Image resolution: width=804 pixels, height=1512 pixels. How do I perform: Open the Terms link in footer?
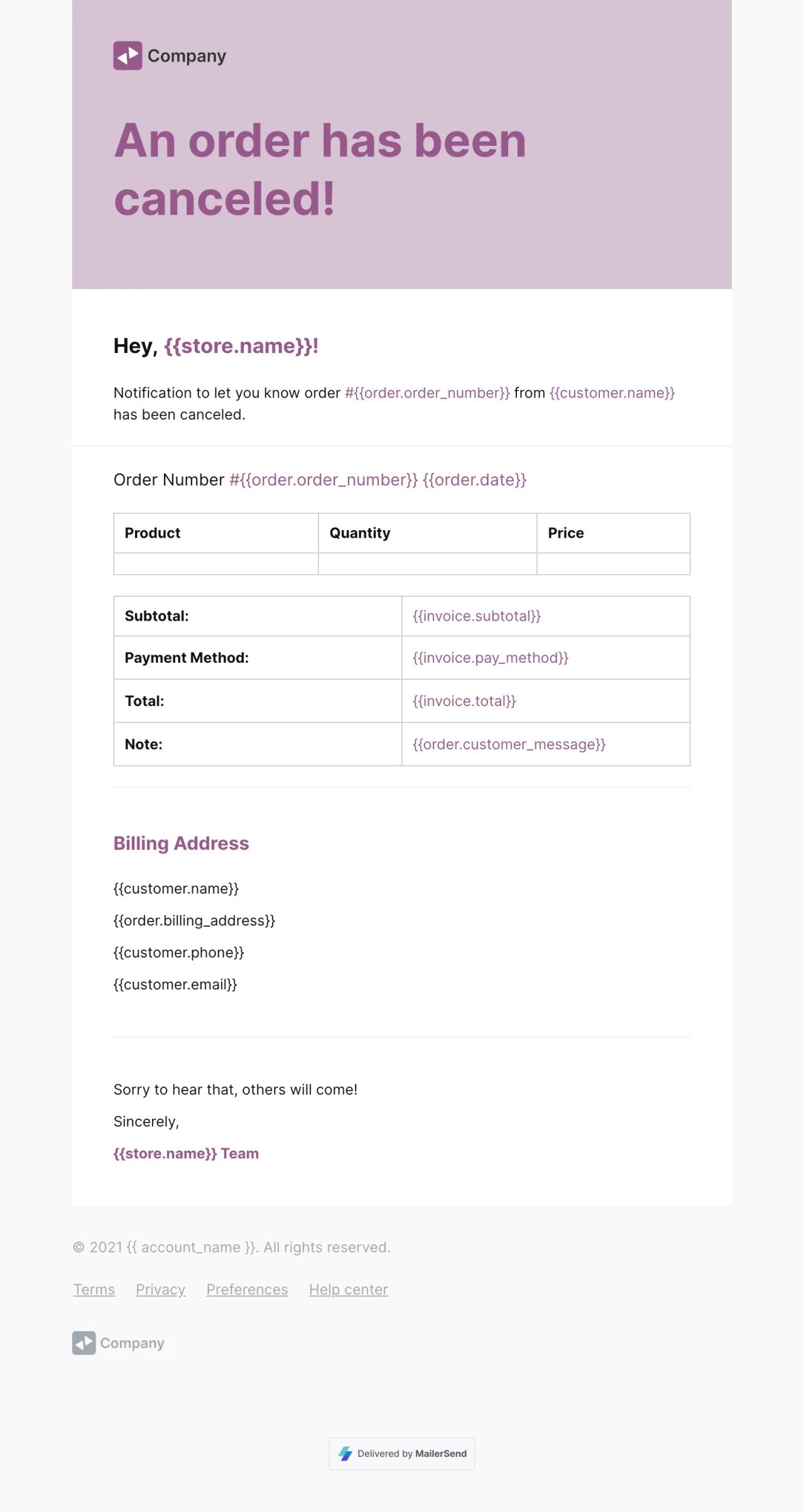(x=94, y=1290)
